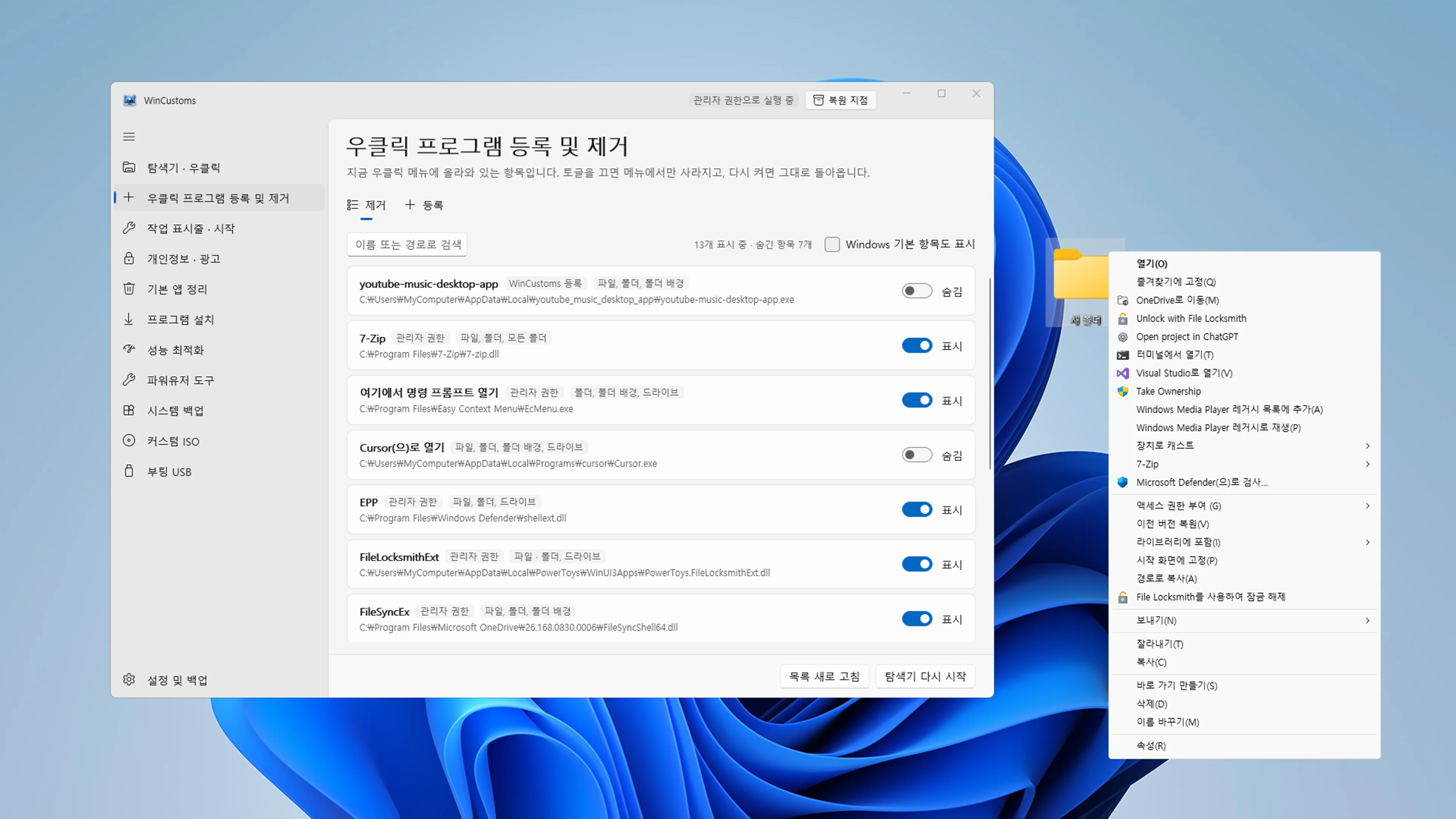The height and width of the screenshot is (819, 1456).
Task: Click the 이름 또는 경로로 검색 search field
Action: [x=407, y=244]
